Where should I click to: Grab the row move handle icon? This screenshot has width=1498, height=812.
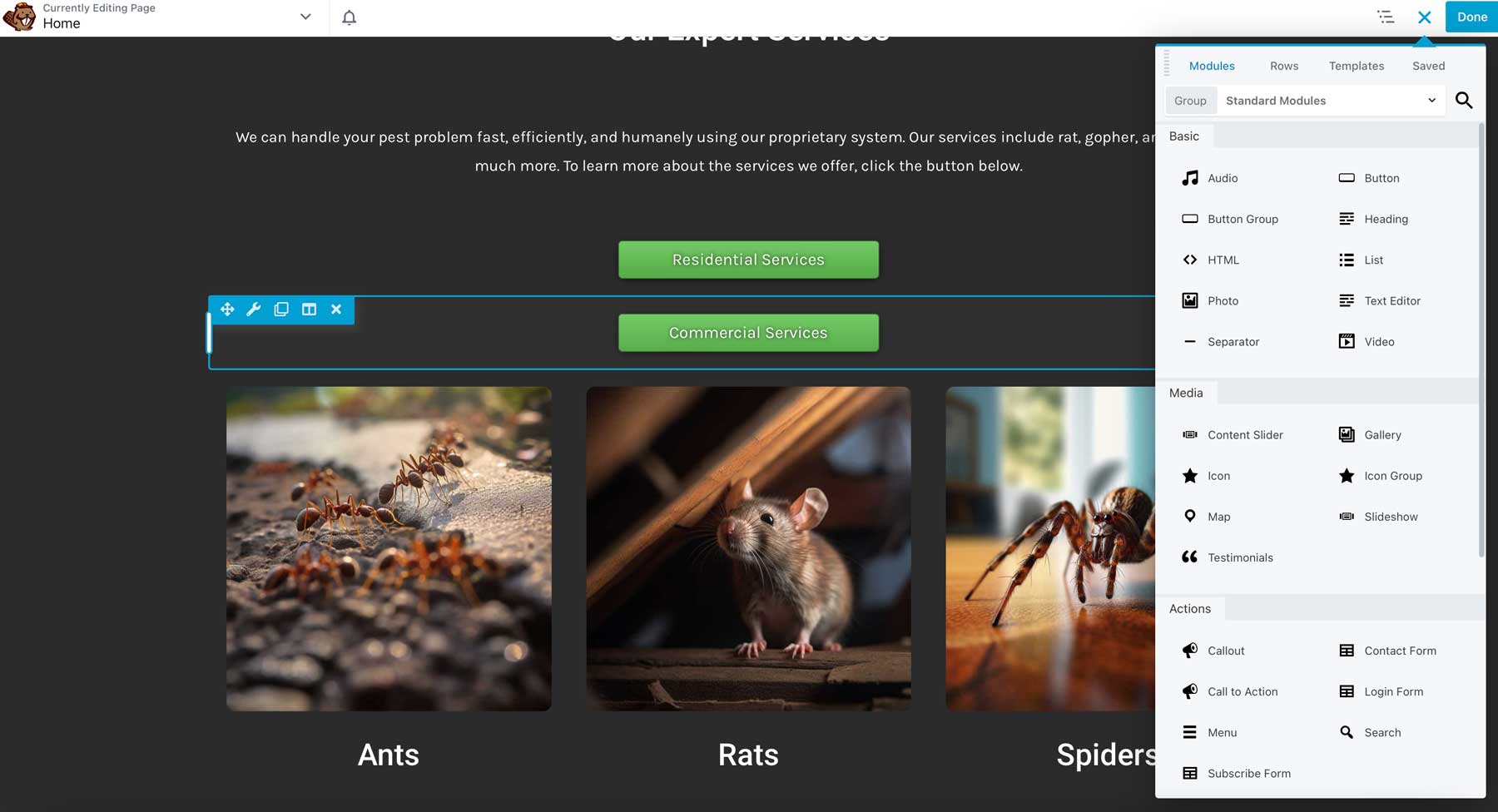226,309
